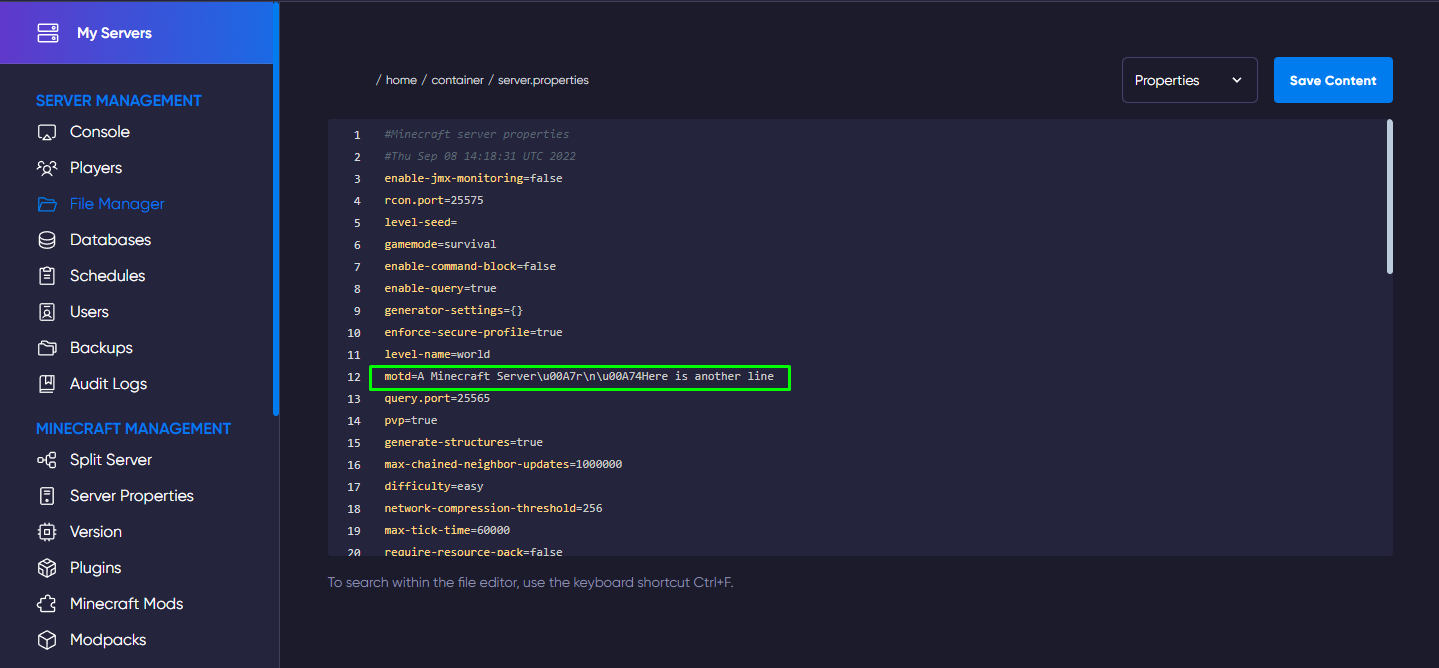Viewport: 1439px width, 668px height.
Task: Click the Schedules clipboard icon
Action: click(x=47, y=275)
